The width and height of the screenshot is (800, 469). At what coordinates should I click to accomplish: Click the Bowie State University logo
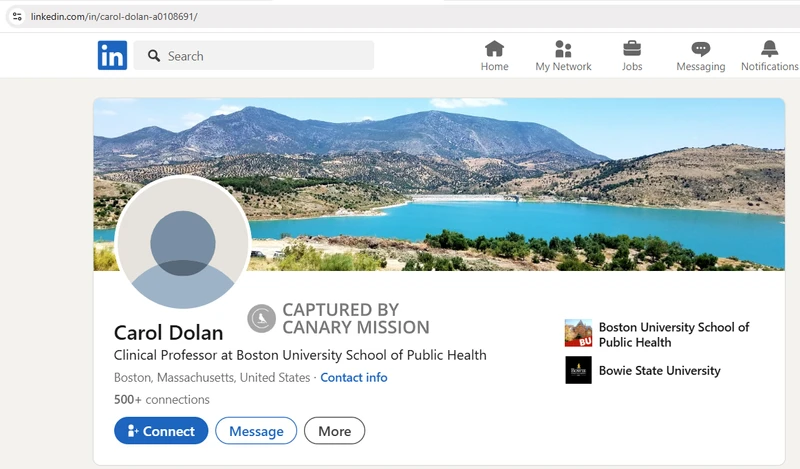578,370
